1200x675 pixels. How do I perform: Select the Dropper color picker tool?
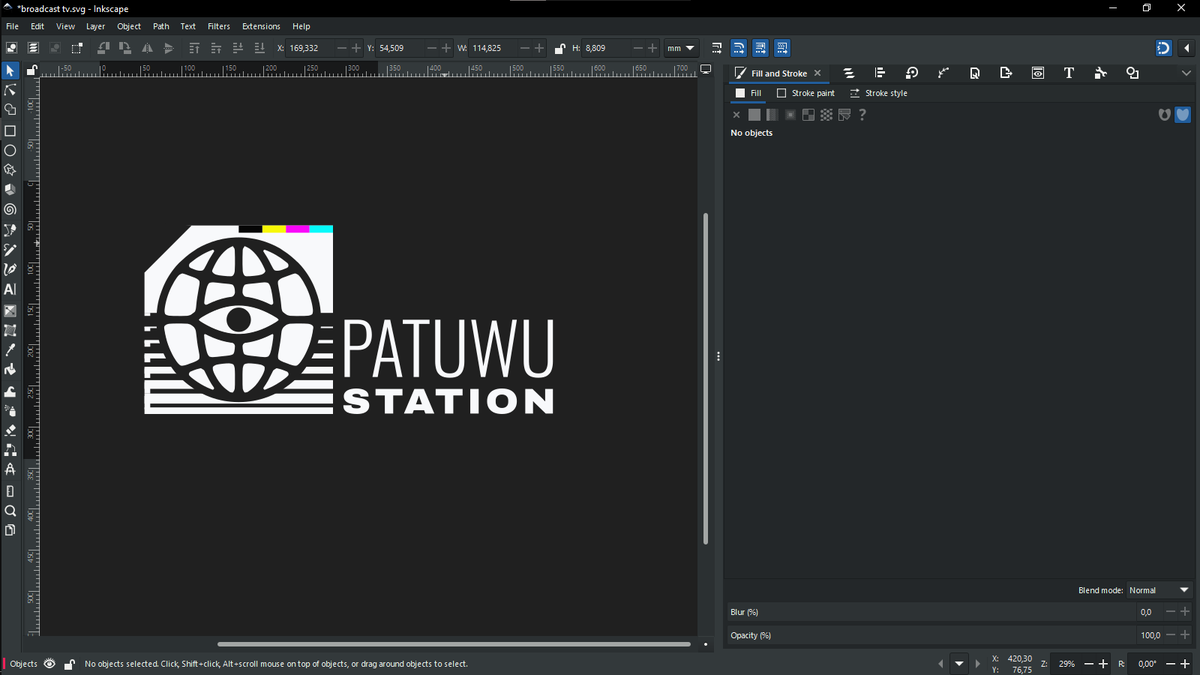point(10,350)
